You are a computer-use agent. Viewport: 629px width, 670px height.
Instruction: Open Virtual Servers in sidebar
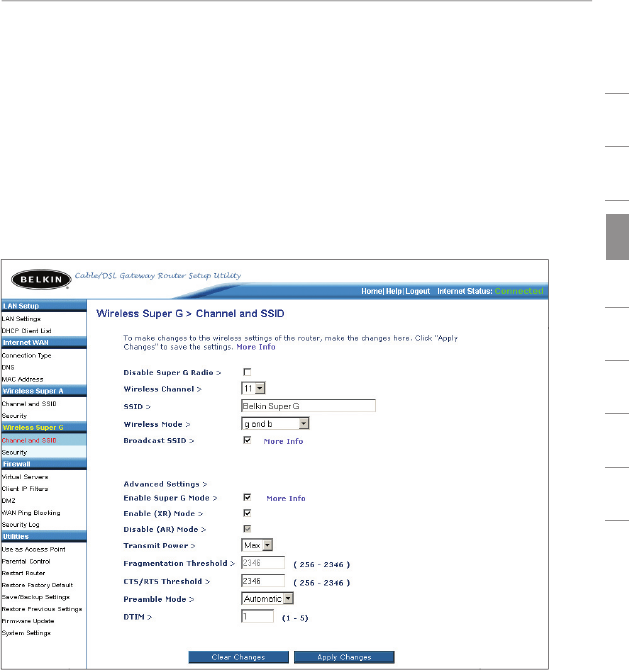click(x=25, y=477)
